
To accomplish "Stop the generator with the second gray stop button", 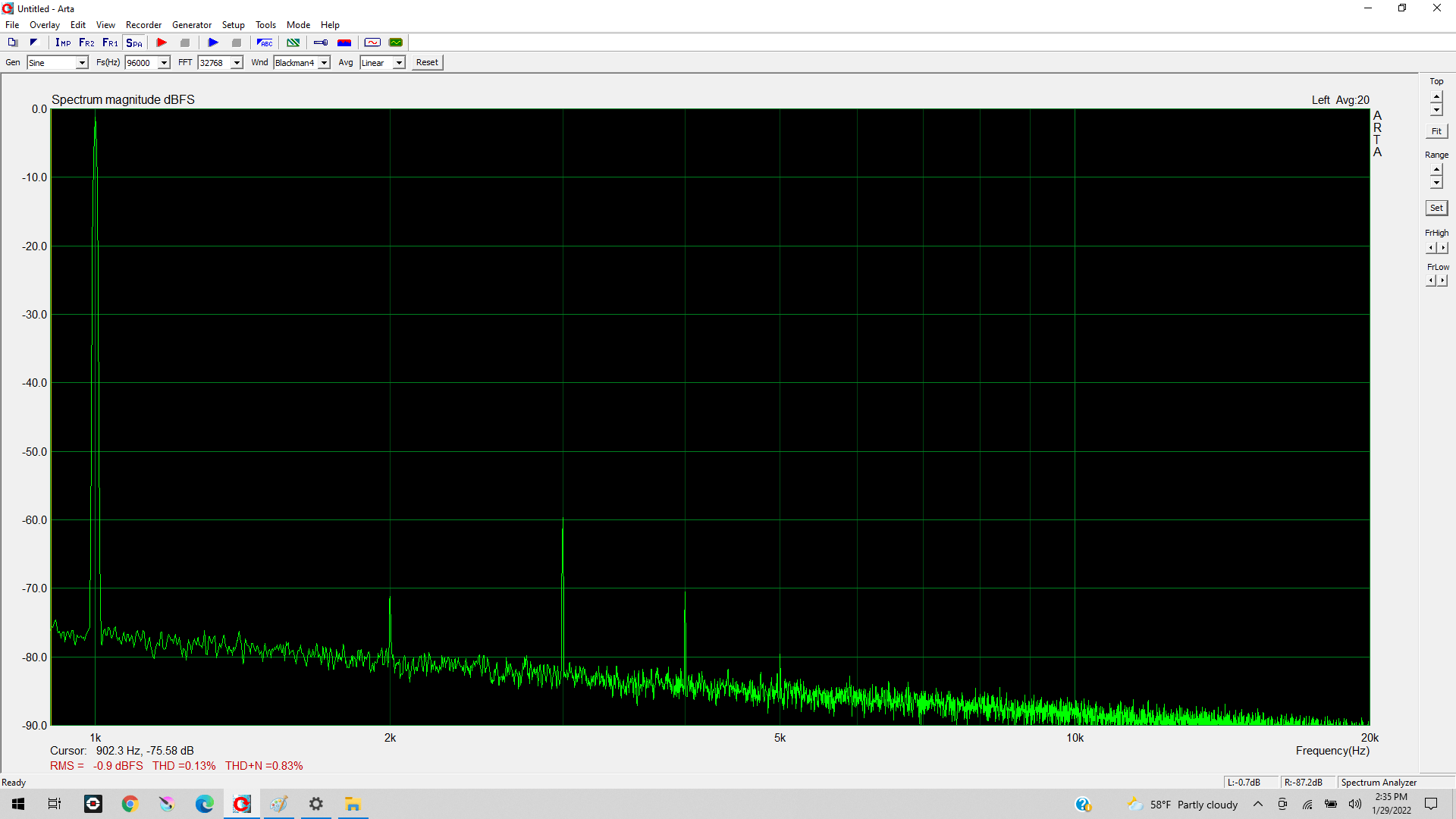I will pos(237,42).
